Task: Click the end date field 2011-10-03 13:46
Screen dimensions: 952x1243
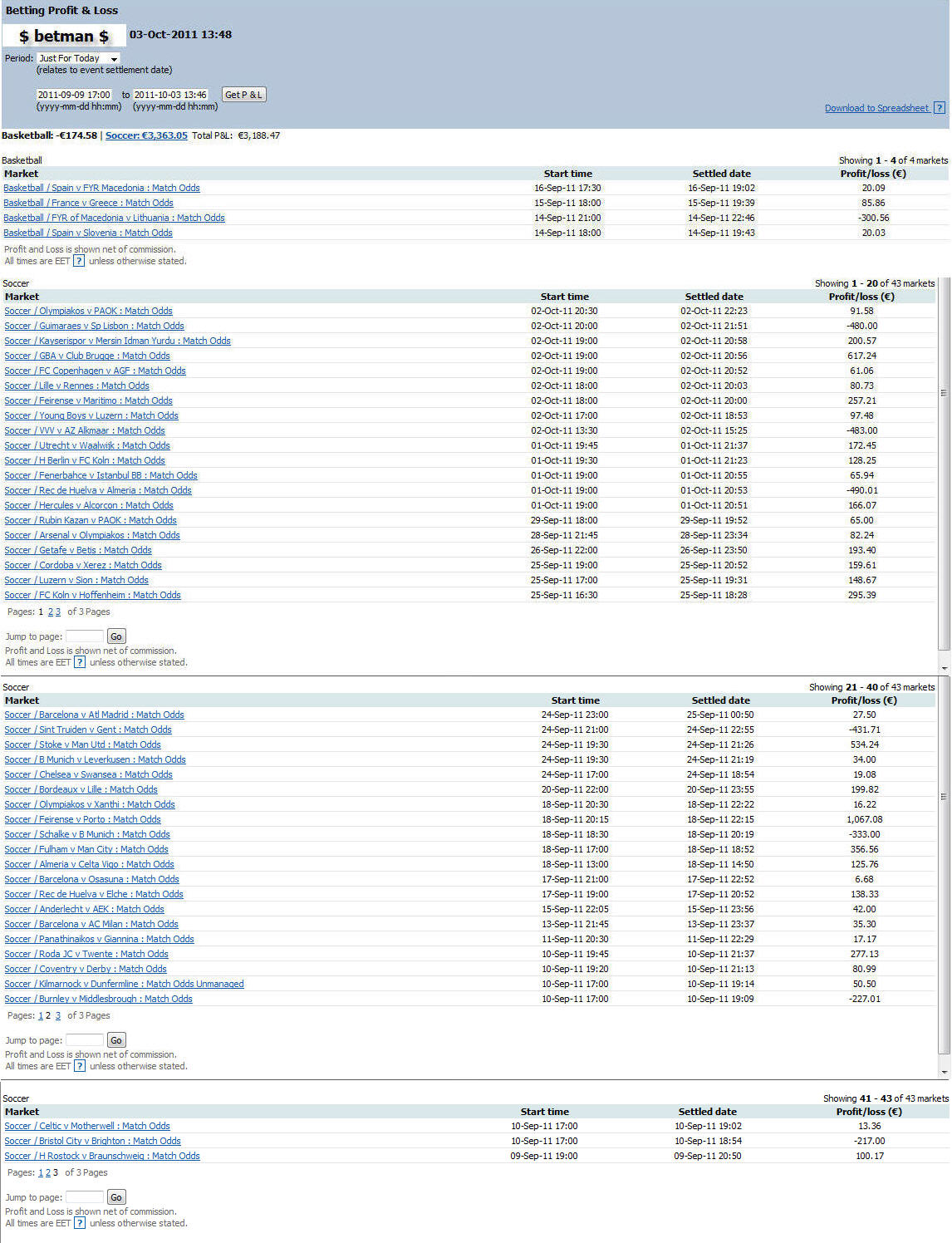Action: [170, 95]
